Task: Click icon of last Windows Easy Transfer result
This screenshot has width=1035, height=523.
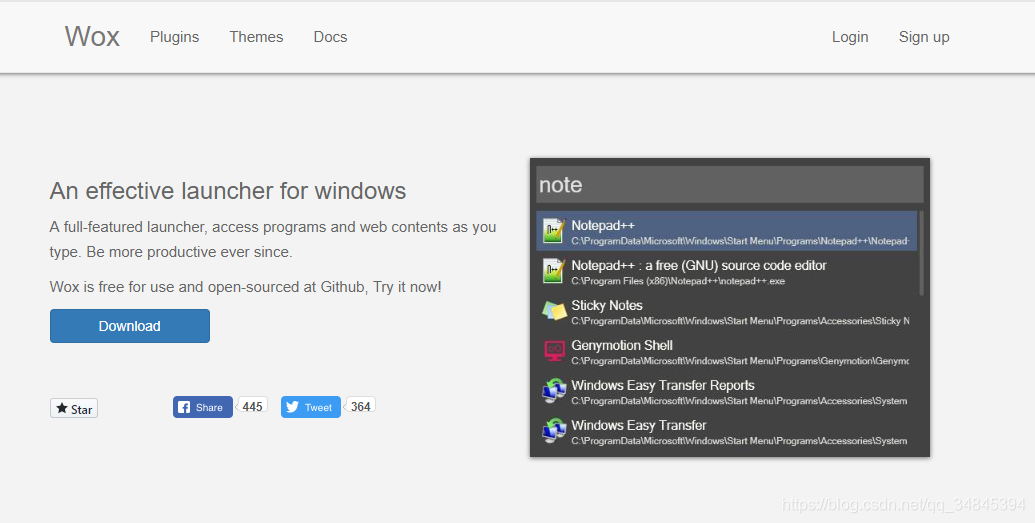Action: click(x=554, y=431)
